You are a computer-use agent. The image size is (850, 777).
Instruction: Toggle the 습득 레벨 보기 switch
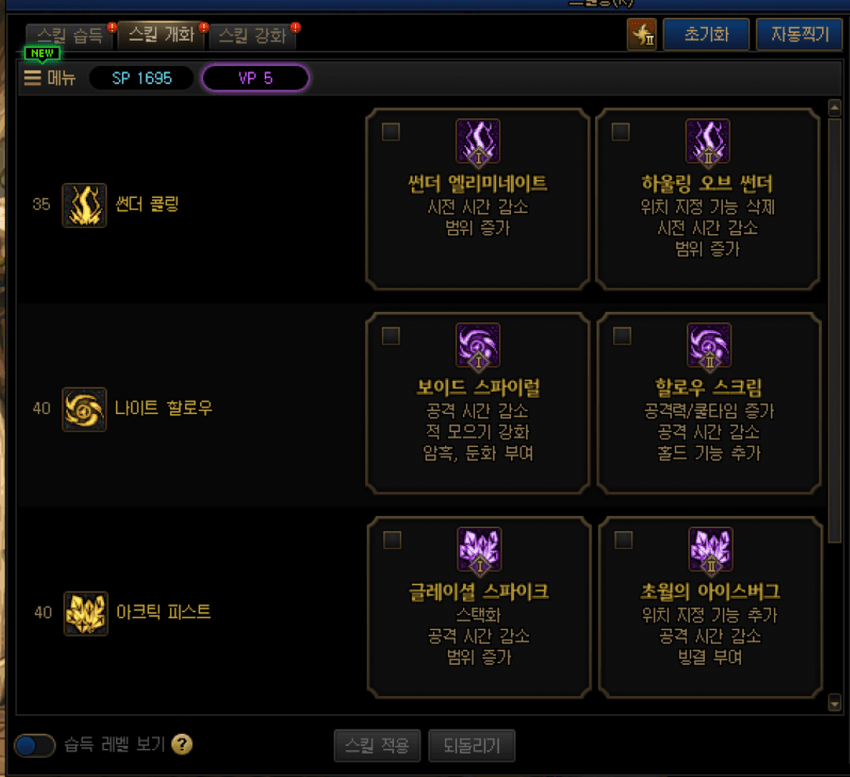coord(35,745)
